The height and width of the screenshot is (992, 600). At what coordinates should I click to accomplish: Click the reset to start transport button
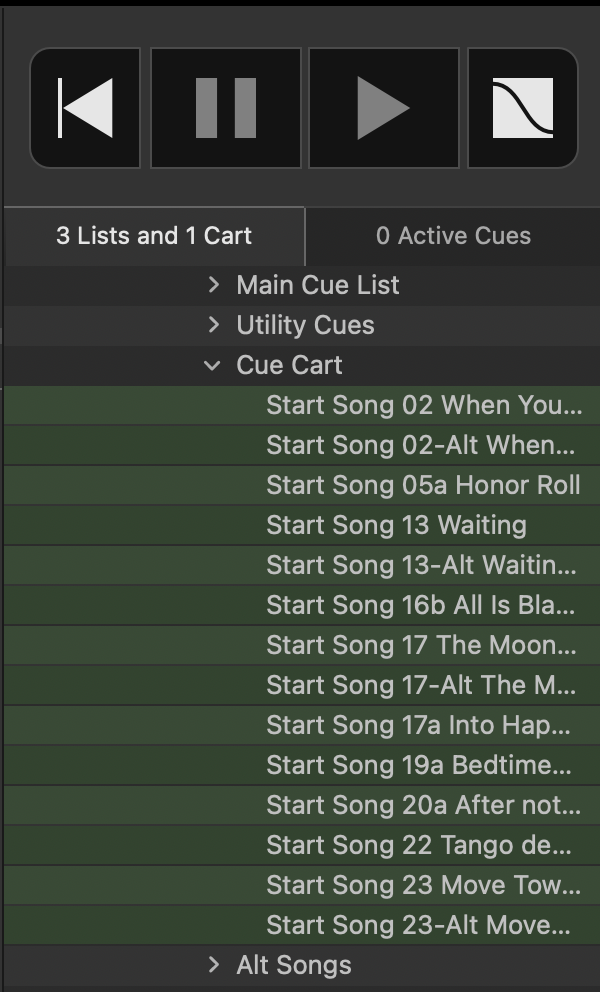coord(85,108)
